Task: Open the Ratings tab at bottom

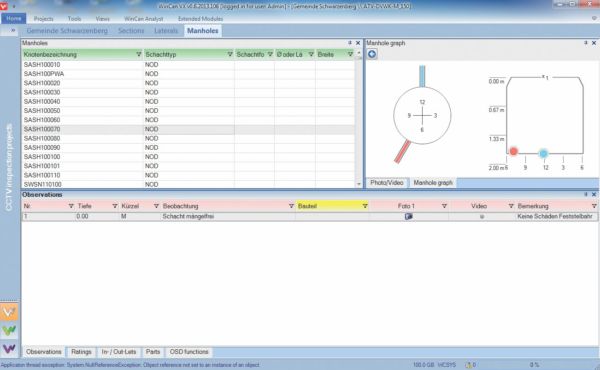Action: pos(81,352)
